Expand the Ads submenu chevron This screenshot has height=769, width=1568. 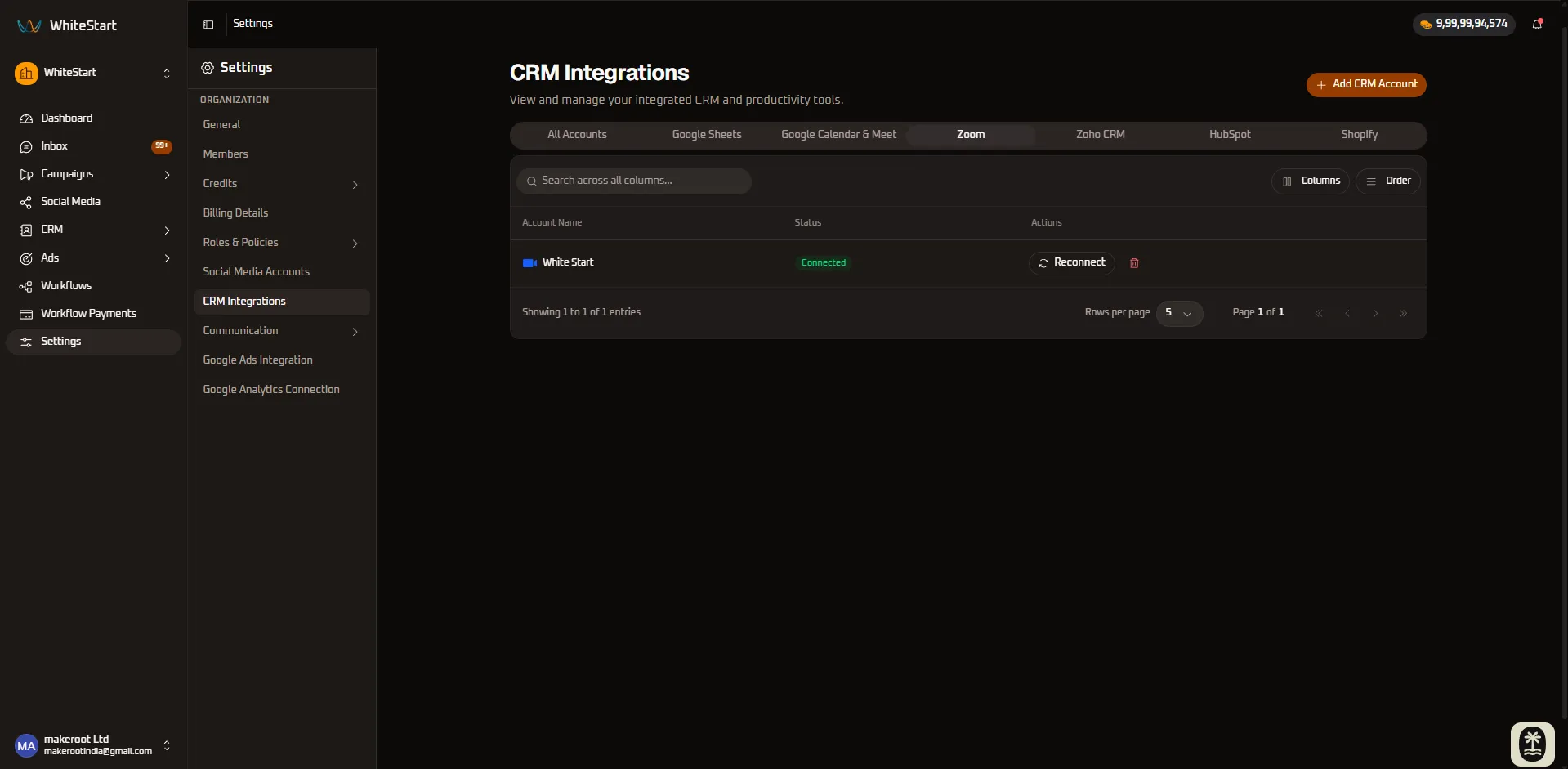pos(167,258)
